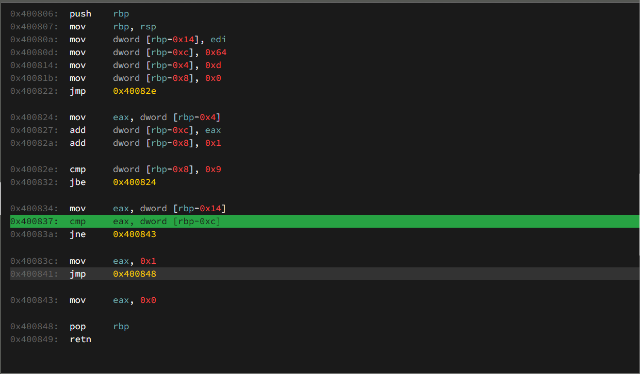Image resolution: width=640 pixels, height=374 pixels.
Task: Select address label 0x400841
Action: tap(34, 274)
